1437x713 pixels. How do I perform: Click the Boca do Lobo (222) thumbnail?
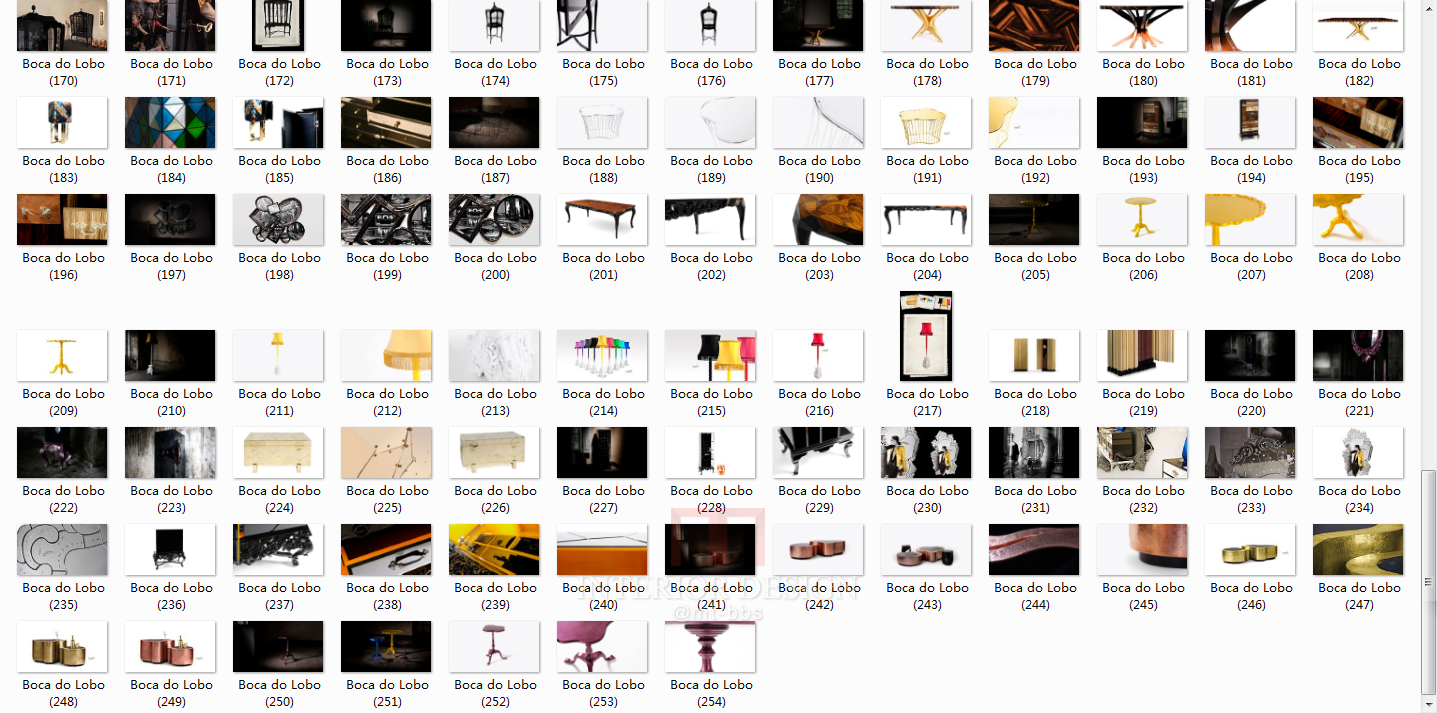coord(62,452)
